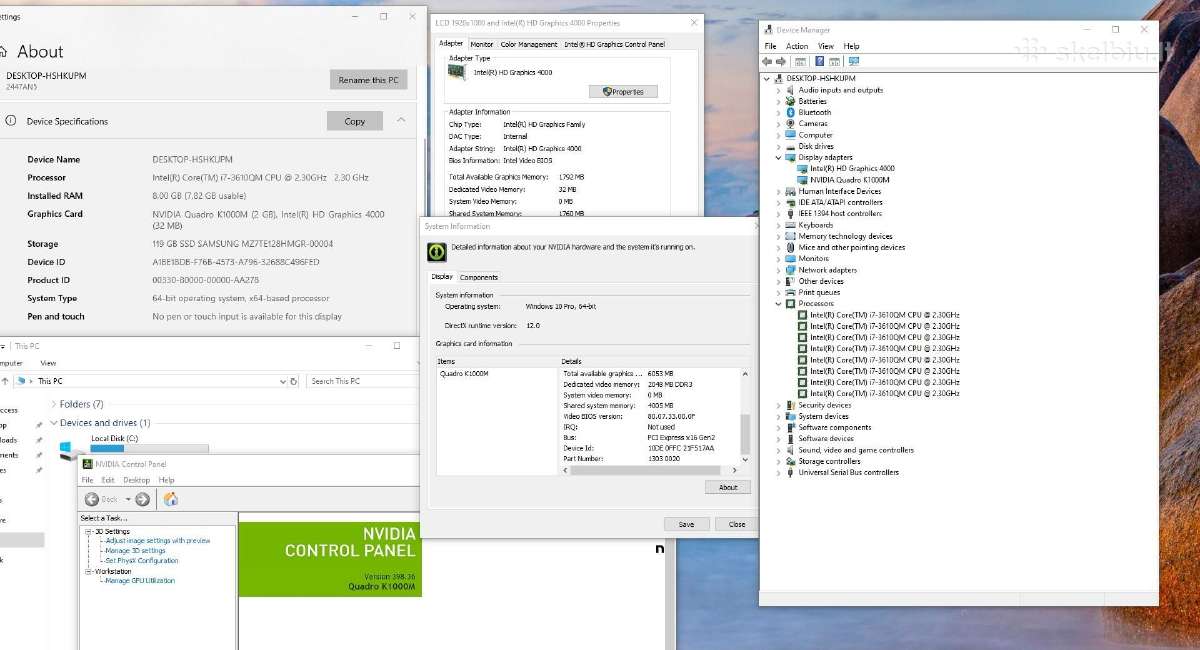Open the Action menu in Device Manager
The height and width of the screenshot is (650, 1200).
[797, 46]
